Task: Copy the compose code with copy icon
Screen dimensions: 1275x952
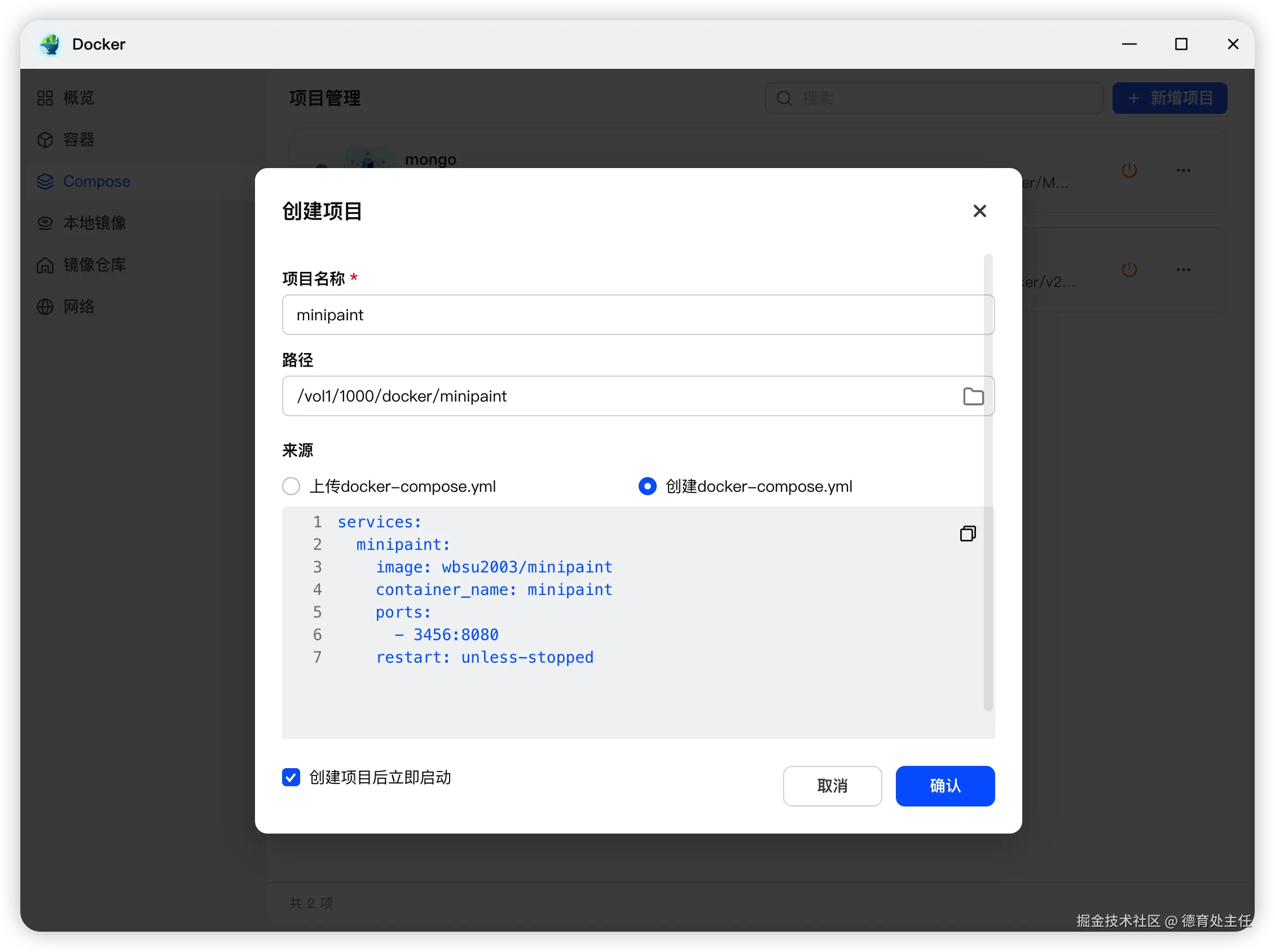Action: point(968,534)
